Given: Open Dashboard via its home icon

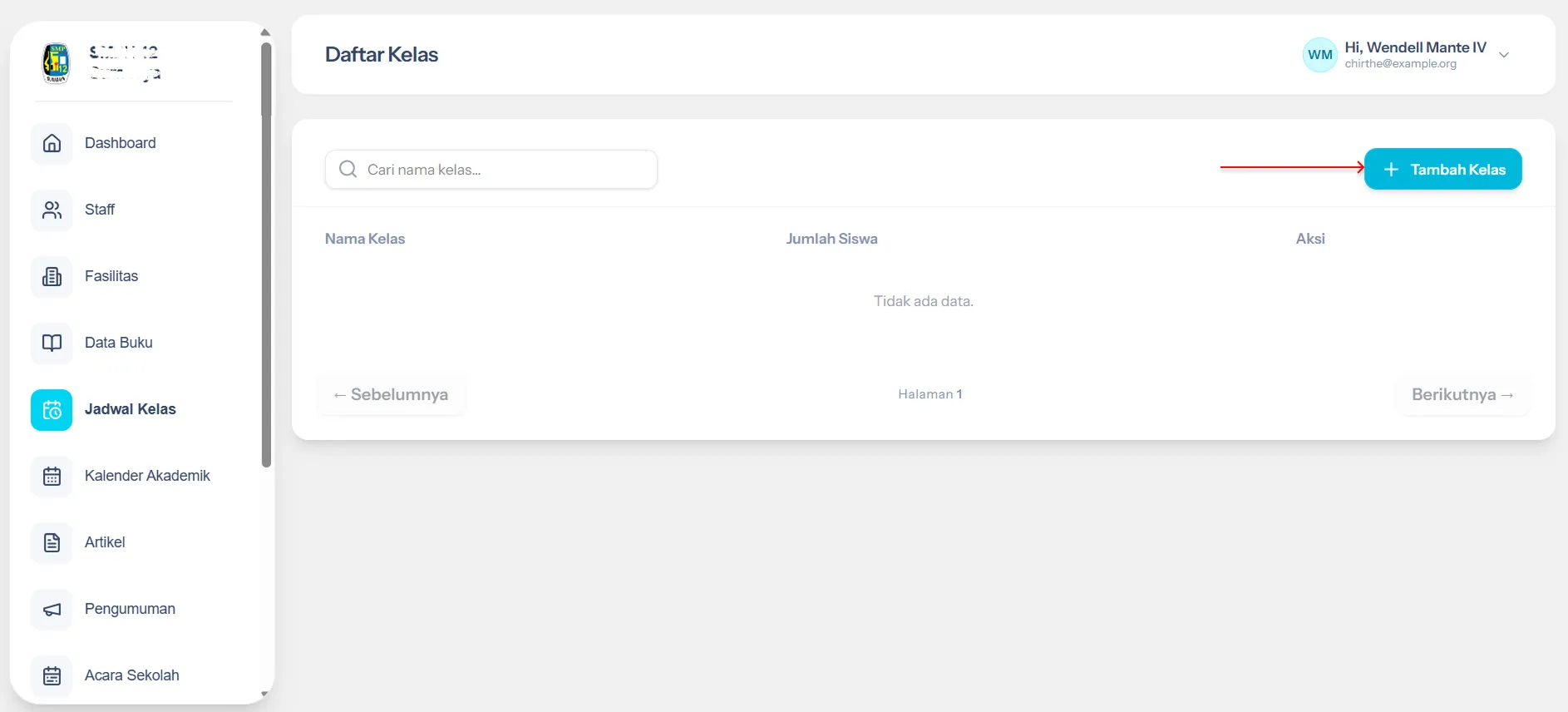Looking at the screenshot, I should 52,143.
